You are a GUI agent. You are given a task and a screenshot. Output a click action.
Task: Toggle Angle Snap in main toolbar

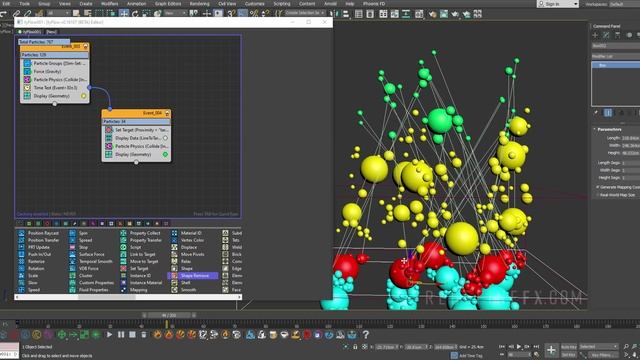click(242, 13)
